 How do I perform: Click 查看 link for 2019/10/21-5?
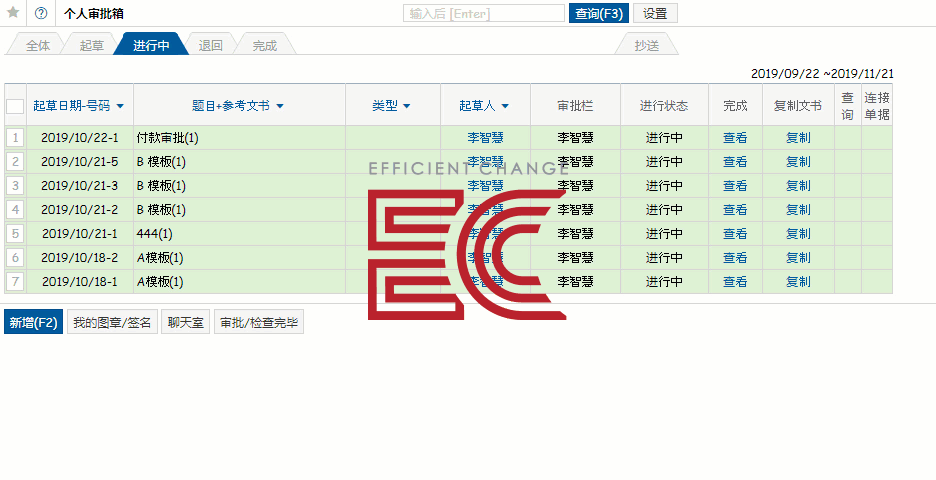pyautogui.click(x=735, y=162)
